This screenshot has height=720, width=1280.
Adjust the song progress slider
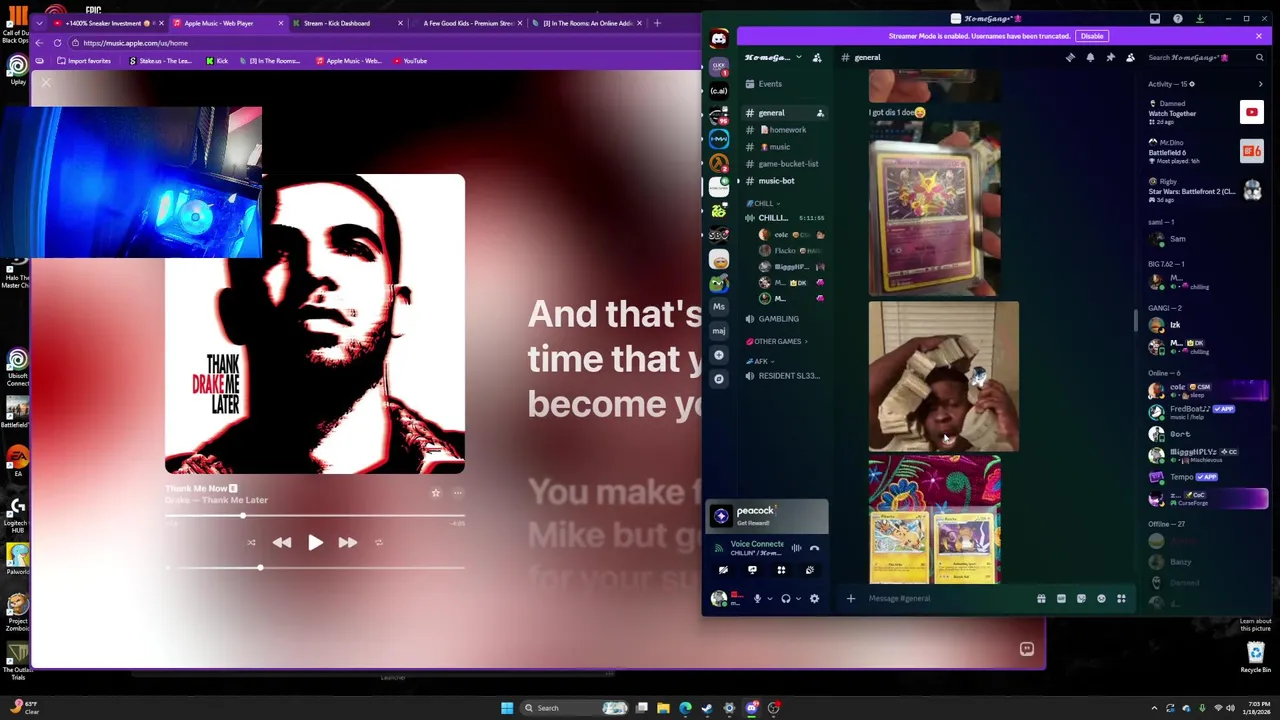(x=315, y=516)
